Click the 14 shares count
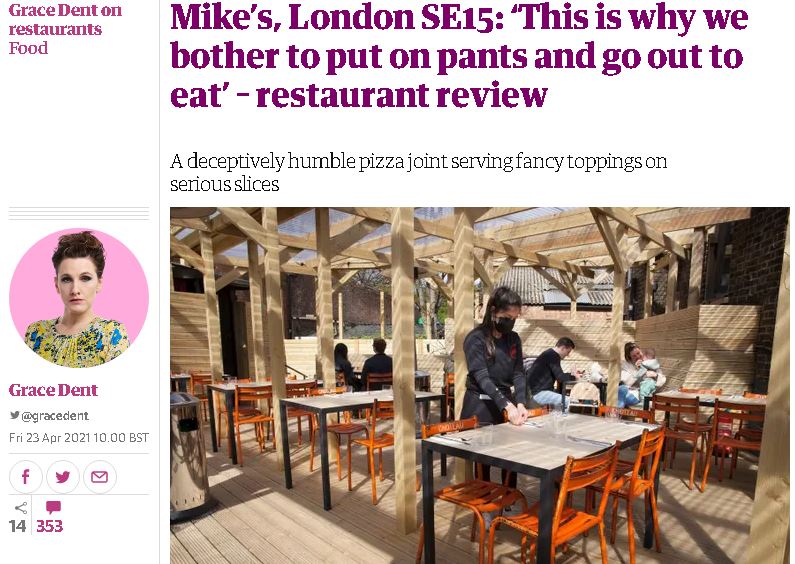 pyautogui.click(x=17, y=526)
